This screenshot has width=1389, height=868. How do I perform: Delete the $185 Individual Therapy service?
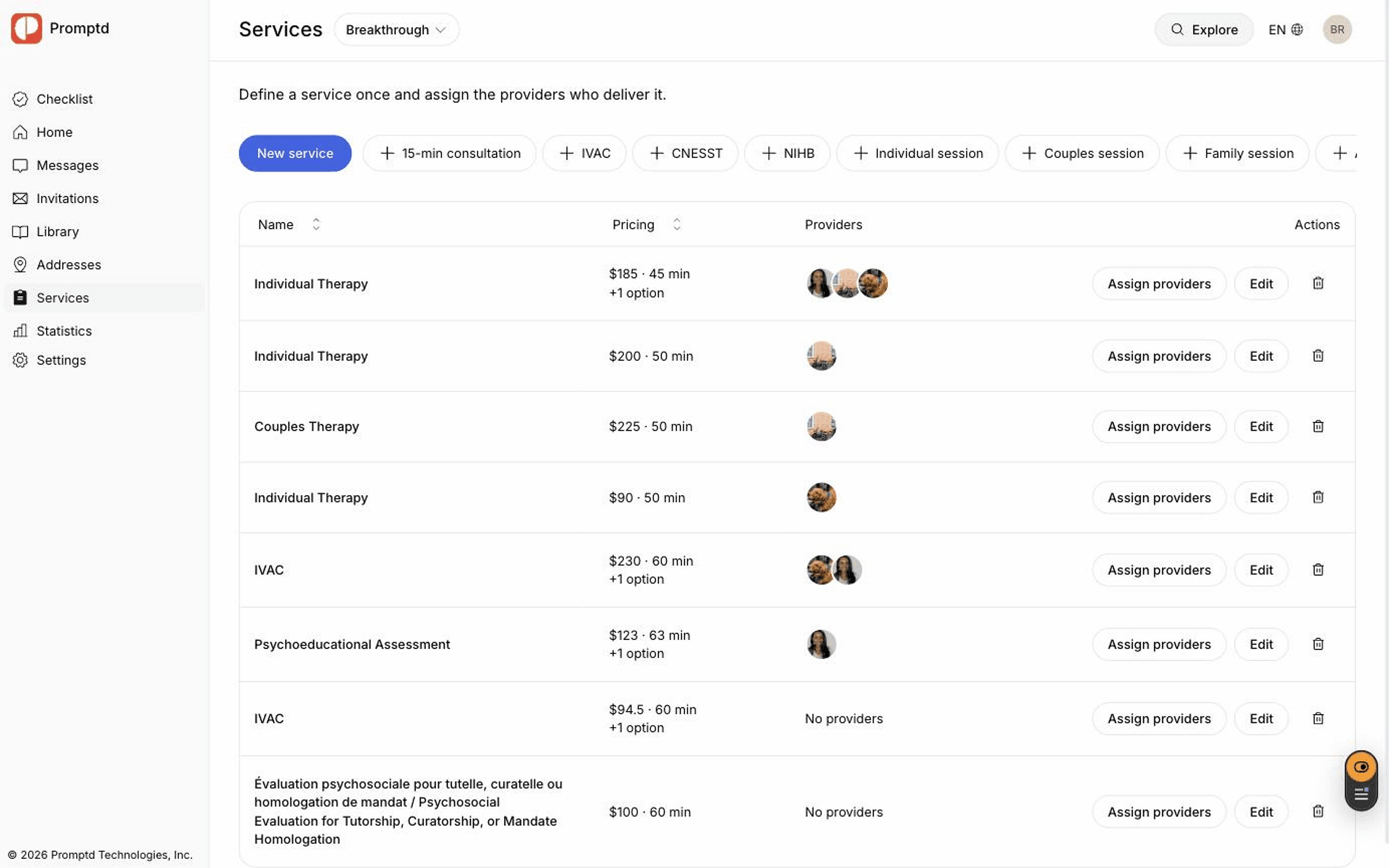[x=1318, y=283]
